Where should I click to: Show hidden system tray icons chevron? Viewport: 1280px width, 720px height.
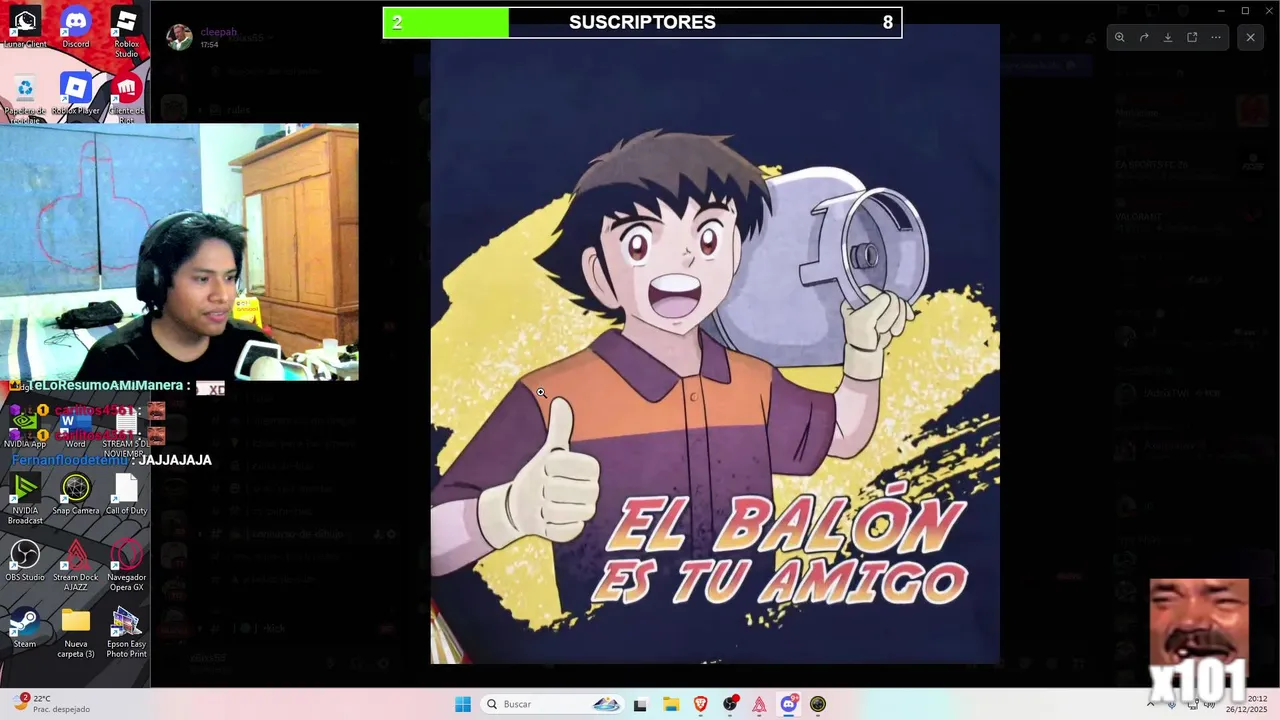1150,704
